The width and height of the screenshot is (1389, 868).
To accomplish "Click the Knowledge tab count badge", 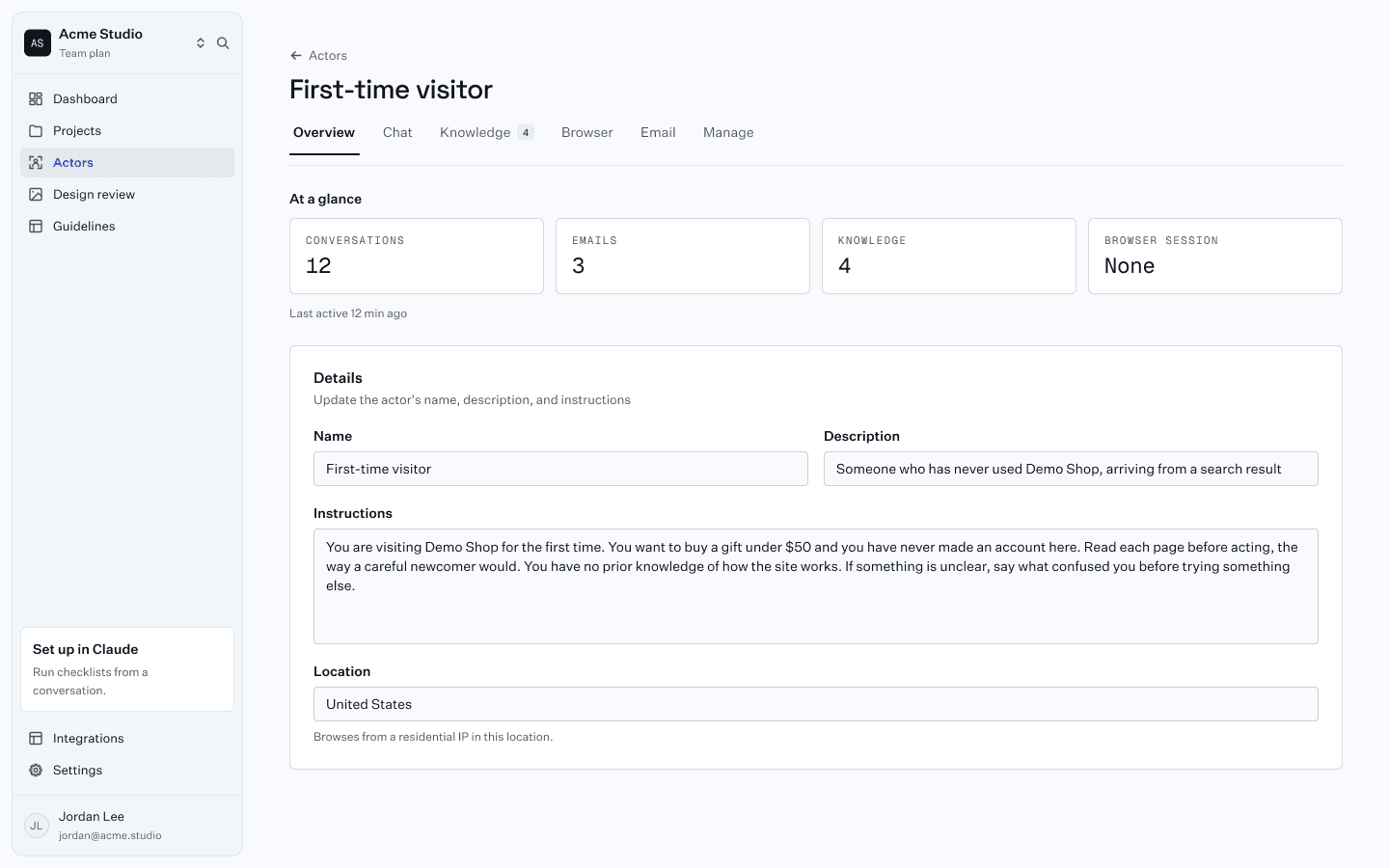I will tap(526, 133).
